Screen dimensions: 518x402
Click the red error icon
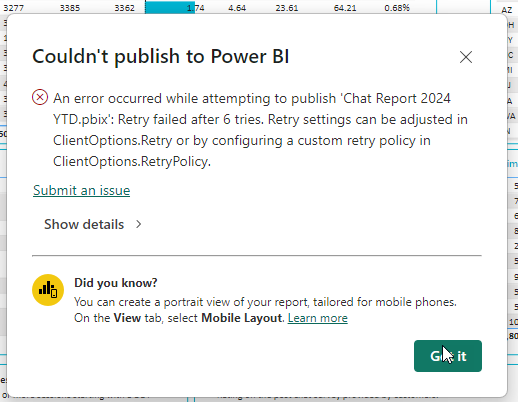(40, 97)
